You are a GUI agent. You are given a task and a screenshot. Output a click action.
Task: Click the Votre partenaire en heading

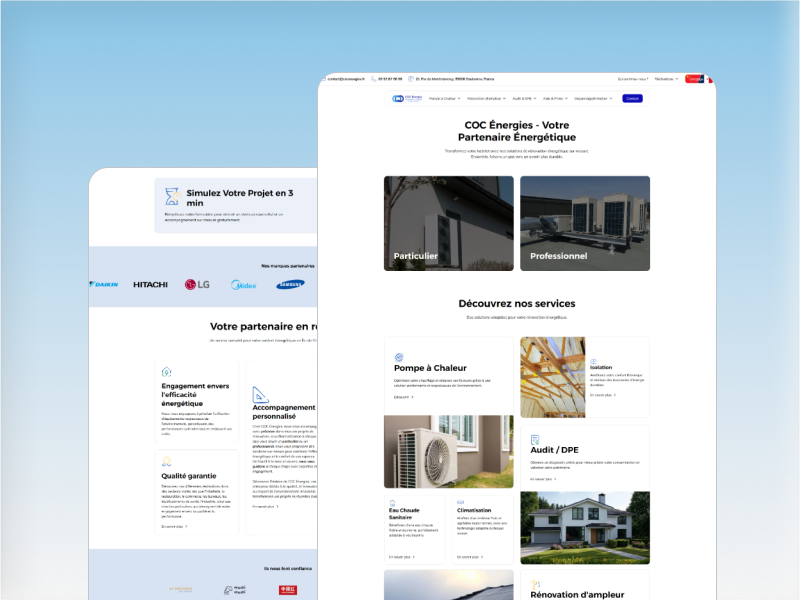tap(263, 327)
